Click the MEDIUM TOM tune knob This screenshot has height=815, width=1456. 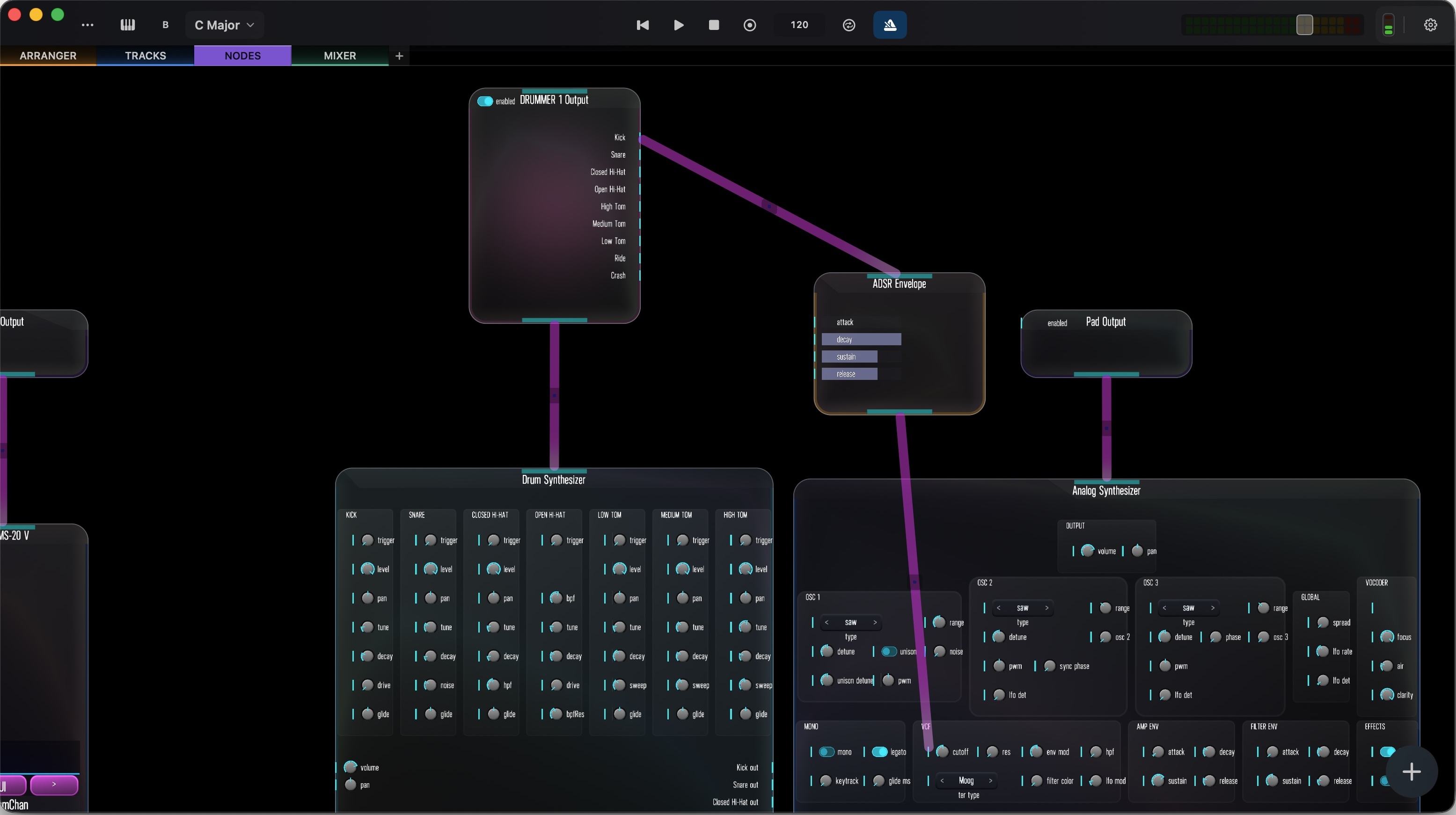682,627
